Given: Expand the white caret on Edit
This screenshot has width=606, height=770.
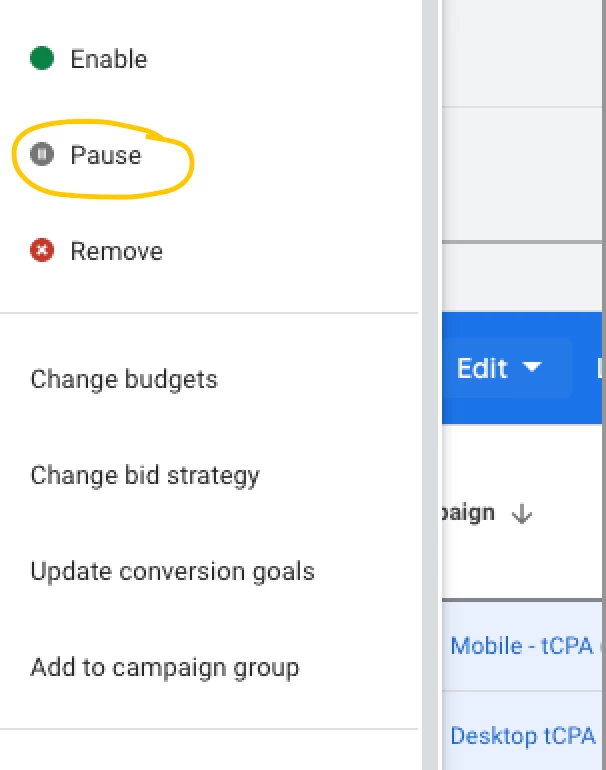Looking at the screenshot, I should click(532, 368).
